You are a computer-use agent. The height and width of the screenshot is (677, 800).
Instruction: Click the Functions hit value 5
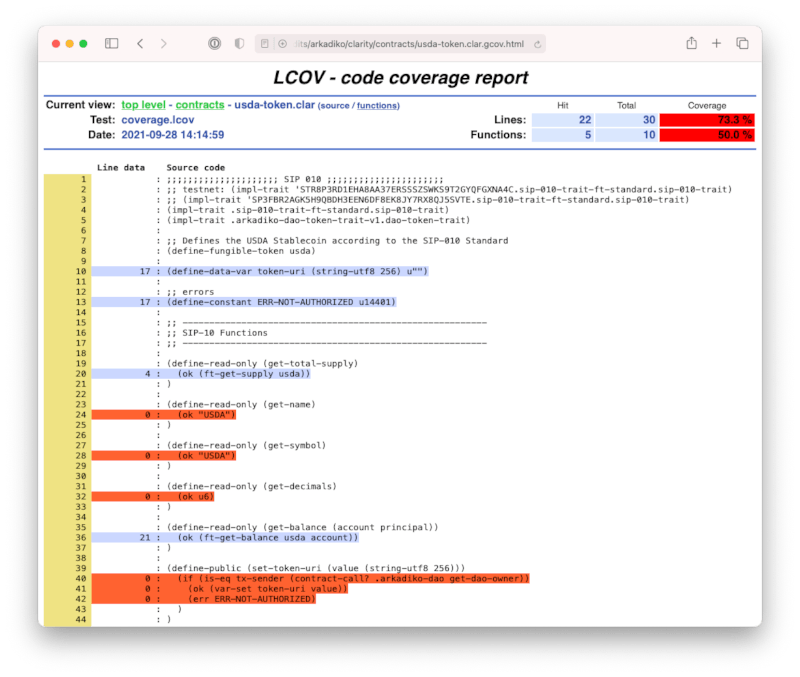pos(562,135)
